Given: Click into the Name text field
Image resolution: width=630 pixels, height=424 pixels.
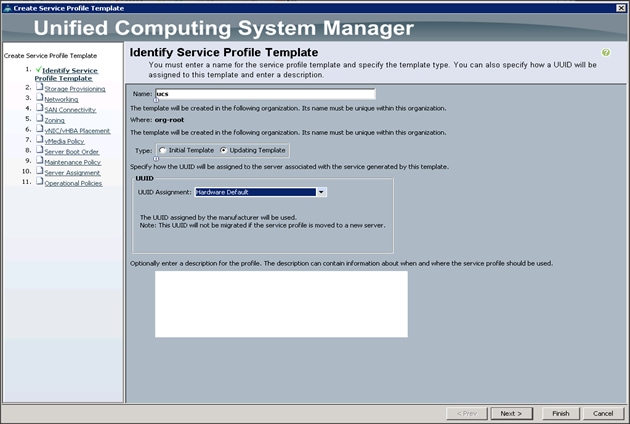Looking at the screenshot, I should 265,94.
